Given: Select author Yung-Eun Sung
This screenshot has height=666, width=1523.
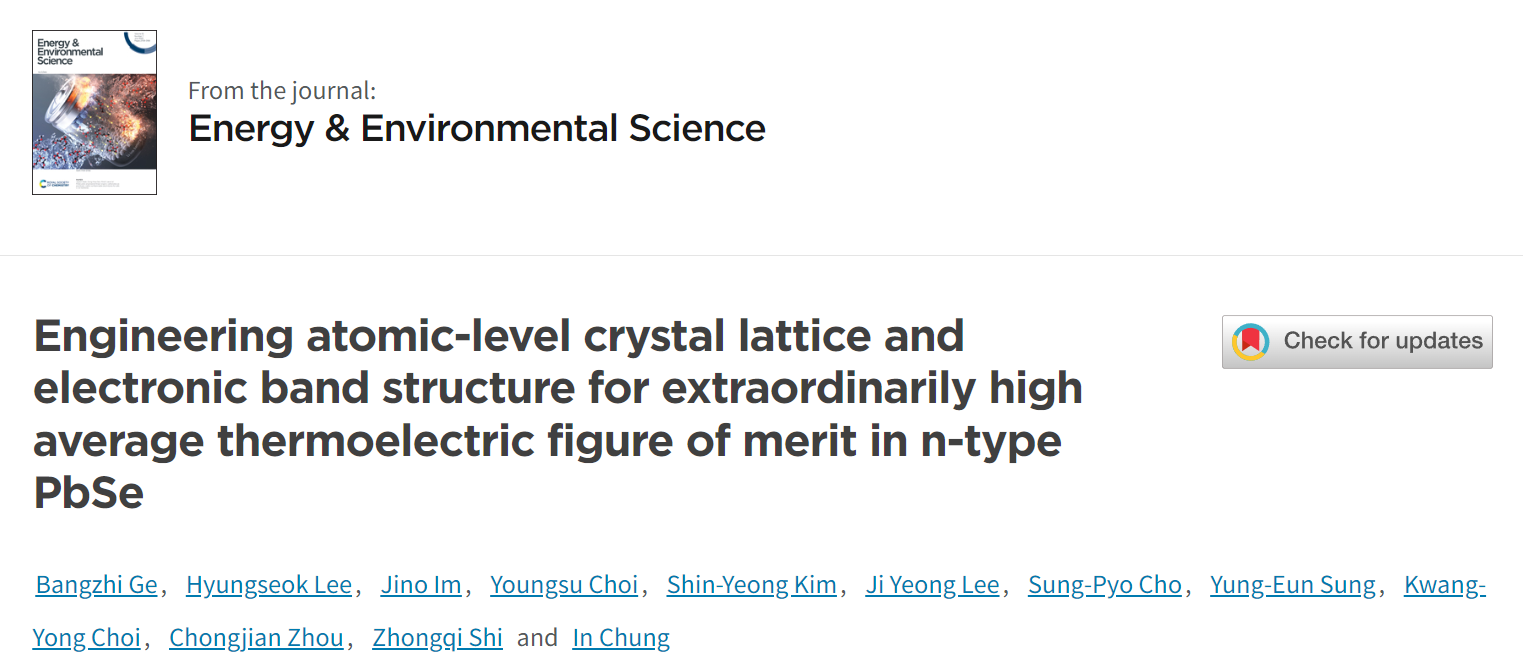Looking at the screenshot, I should tap(1293, 585).
